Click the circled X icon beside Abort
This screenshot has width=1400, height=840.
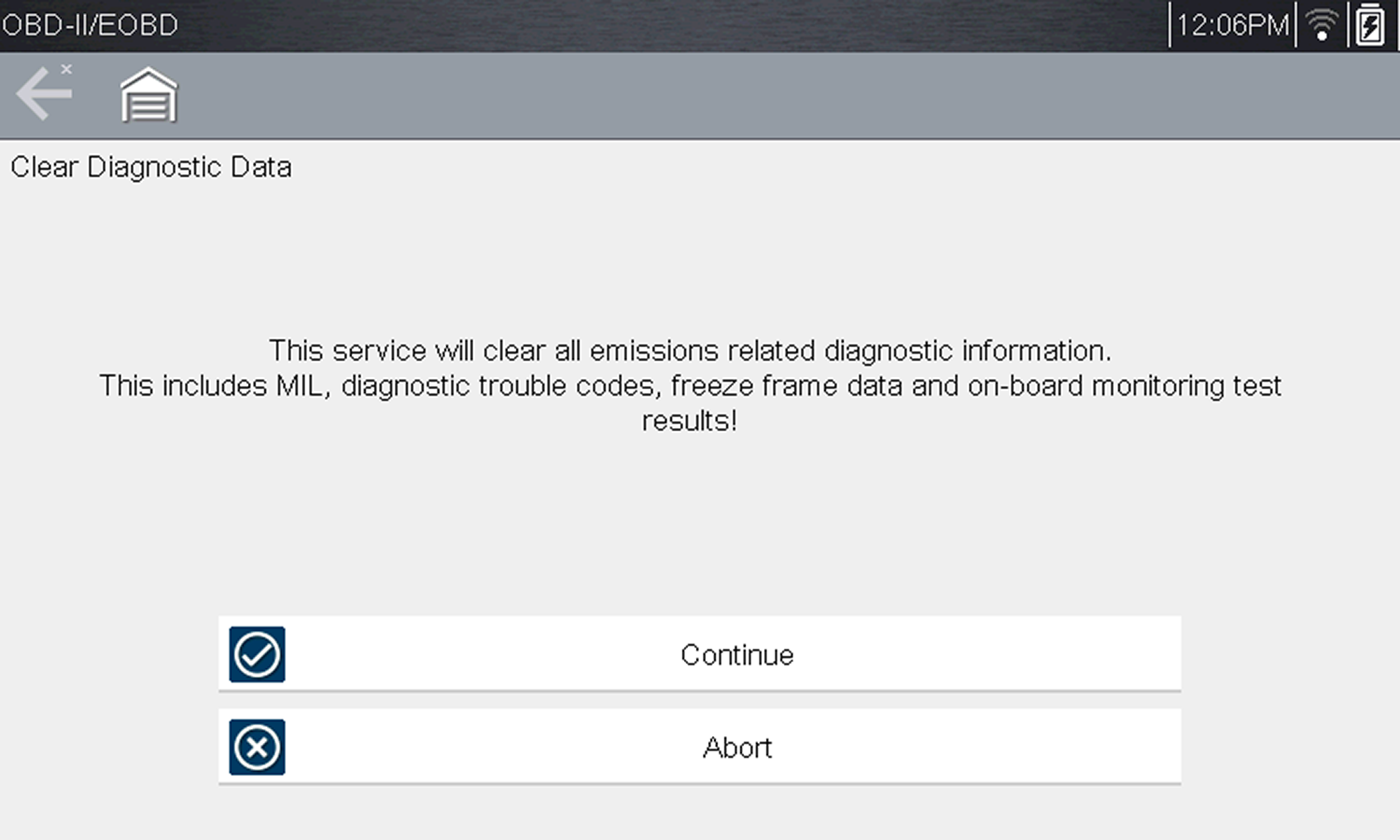click(x=257, y=748)
